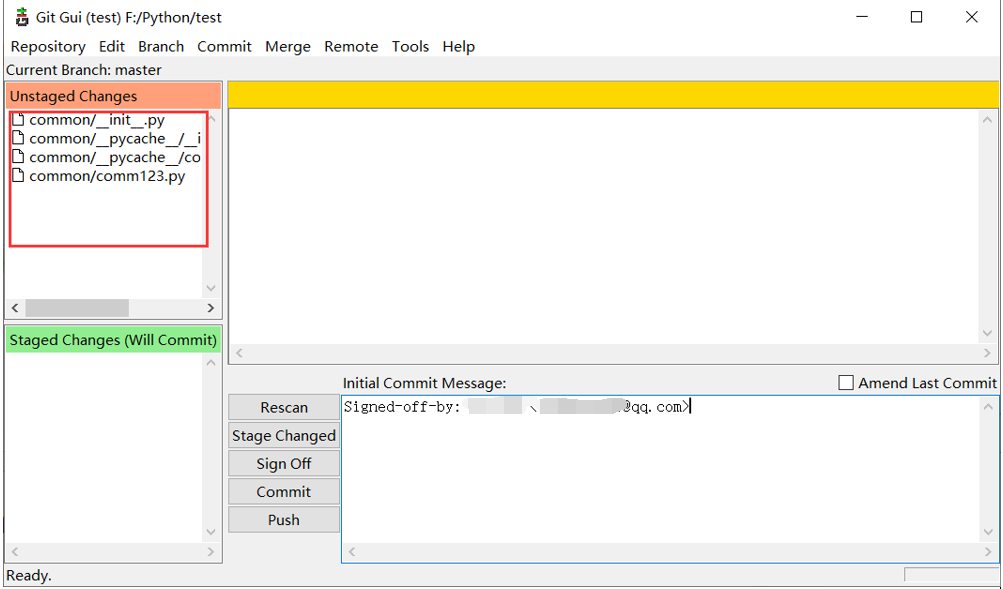The image size is (1003, 589).
Task: Click file icon beside common/__pycache__/__i
Action: point(19,138)
